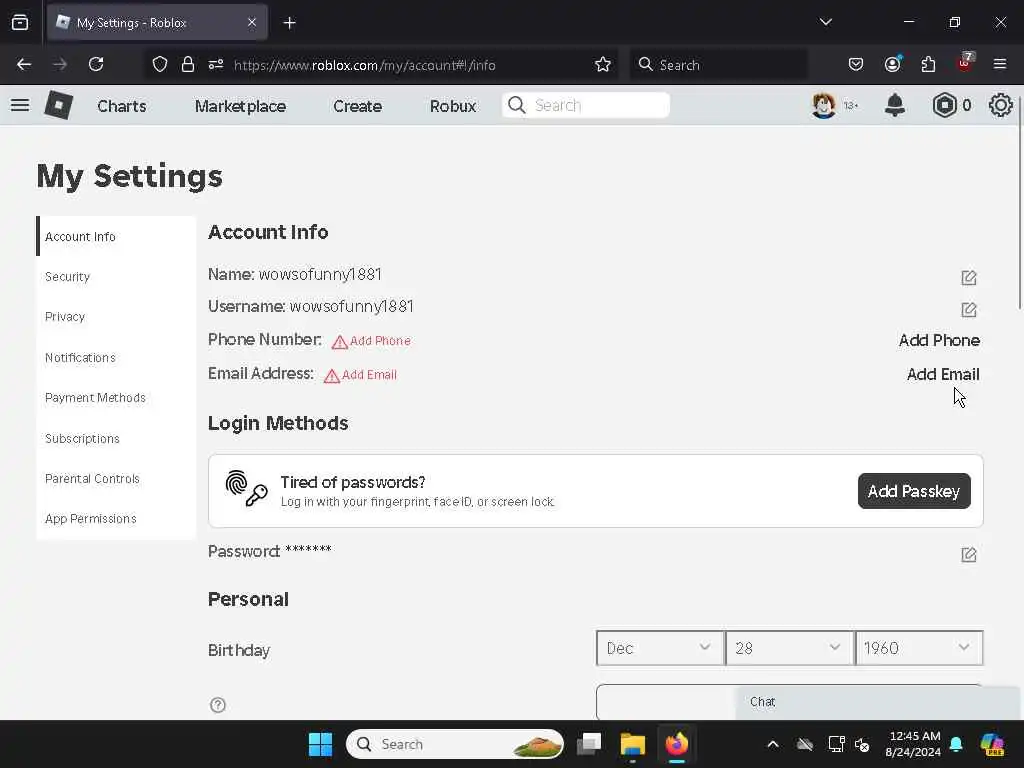Click the Add Email button on right
Screen dimensions: 1024x768
tap(943, 374)
